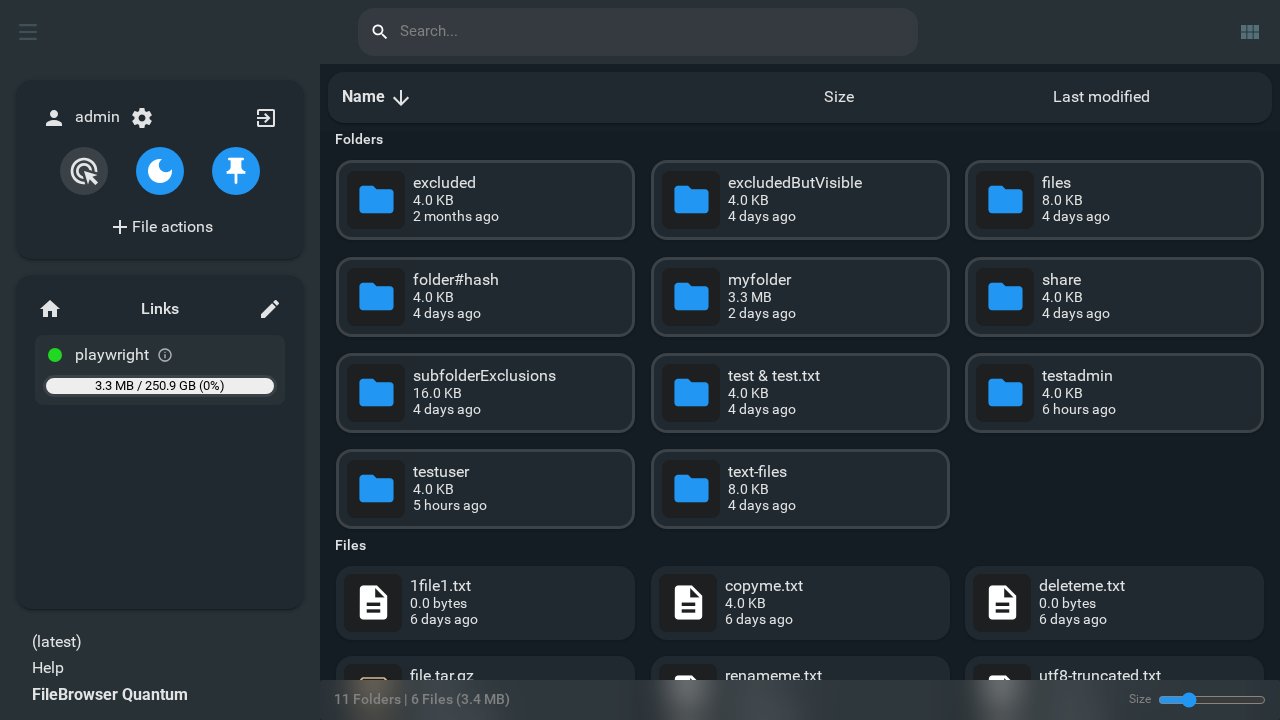This screenshot has width=1280, height=720.
Task: Select the Size column header
Action: (839, 97)
